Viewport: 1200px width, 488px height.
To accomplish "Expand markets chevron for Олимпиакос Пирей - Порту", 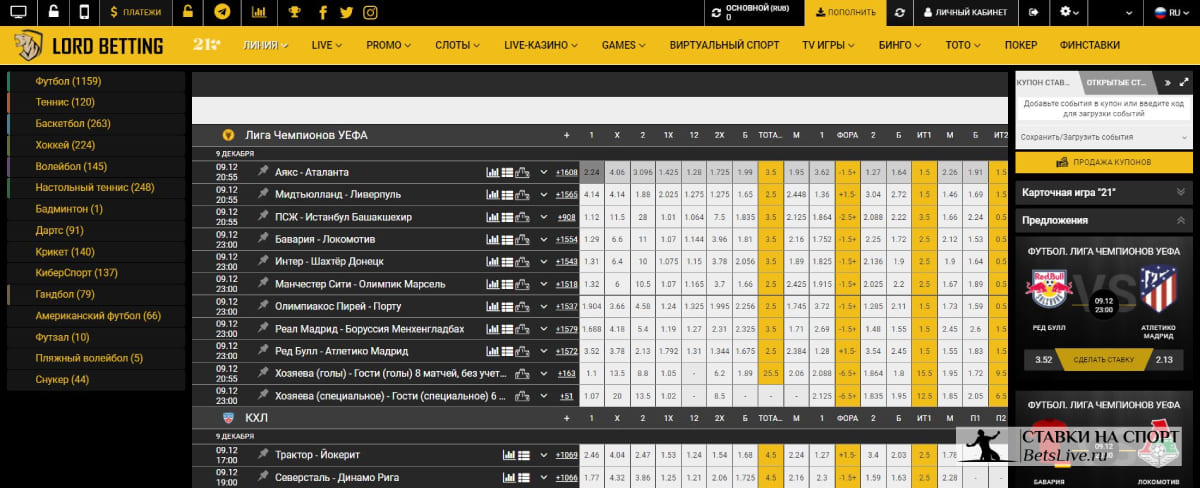I will [x=544, y=306].
